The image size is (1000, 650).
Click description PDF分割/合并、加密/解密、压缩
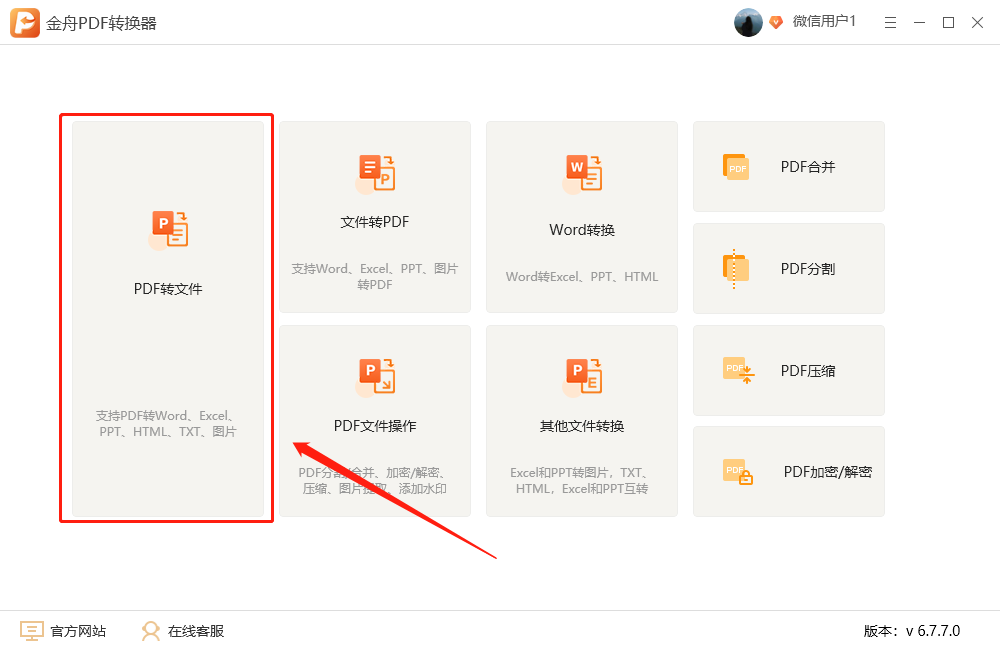375,480
